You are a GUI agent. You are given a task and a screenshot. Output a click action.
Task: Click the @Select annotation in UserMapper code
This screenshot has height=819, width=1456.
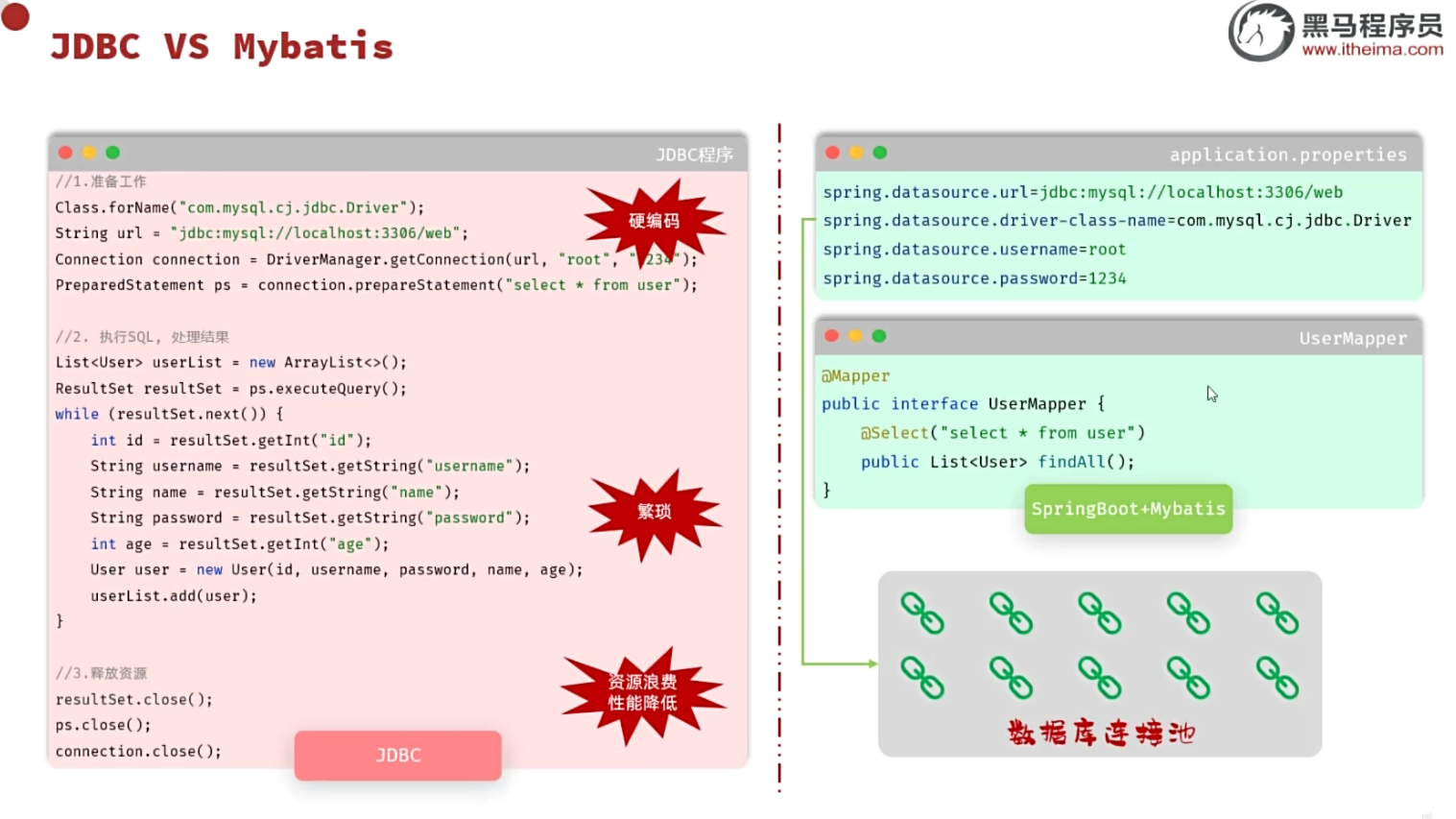[x=894, y=432]
